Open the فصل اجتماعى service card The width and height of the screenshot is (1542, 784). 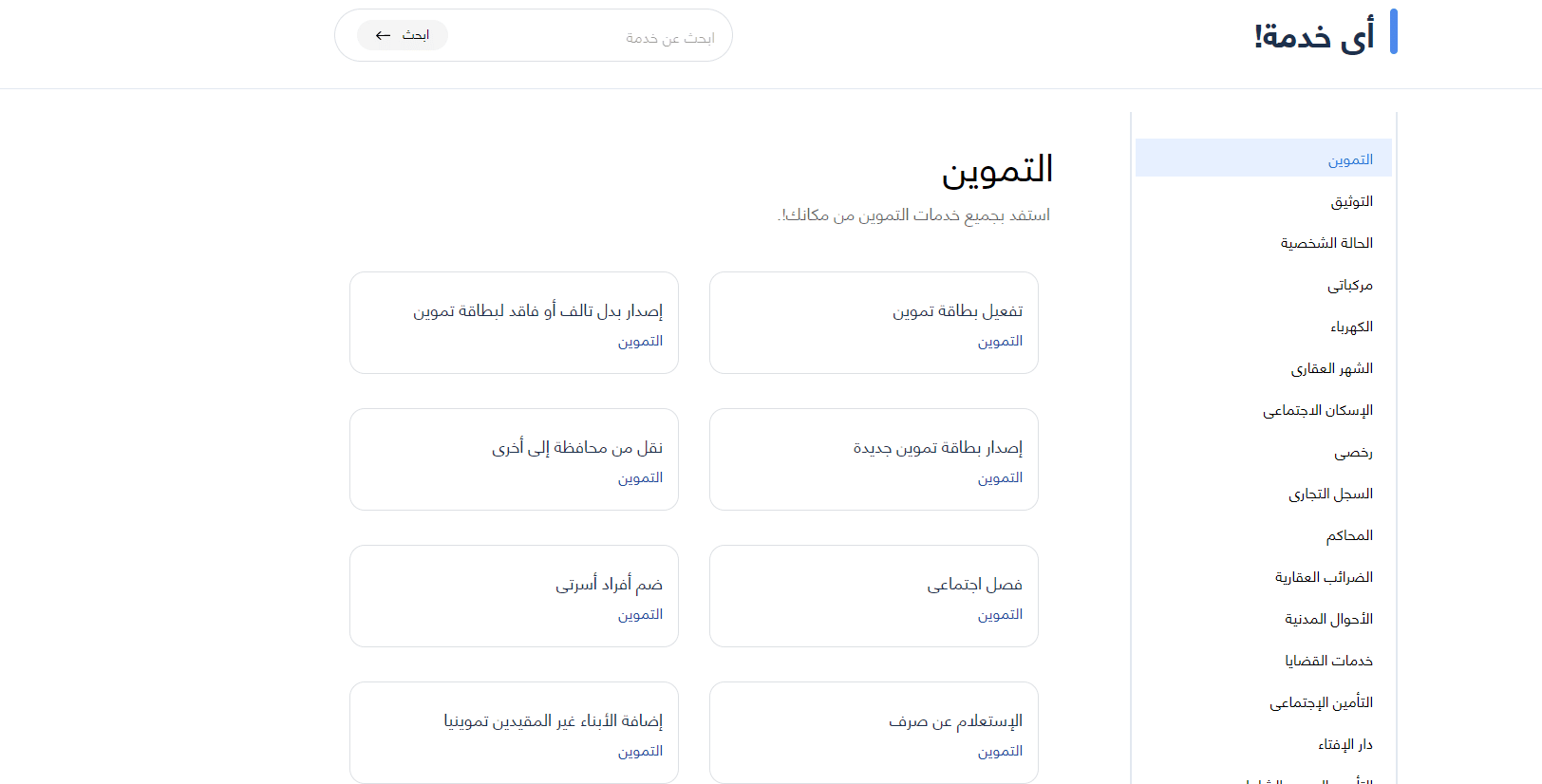click(x=874, y=596)
